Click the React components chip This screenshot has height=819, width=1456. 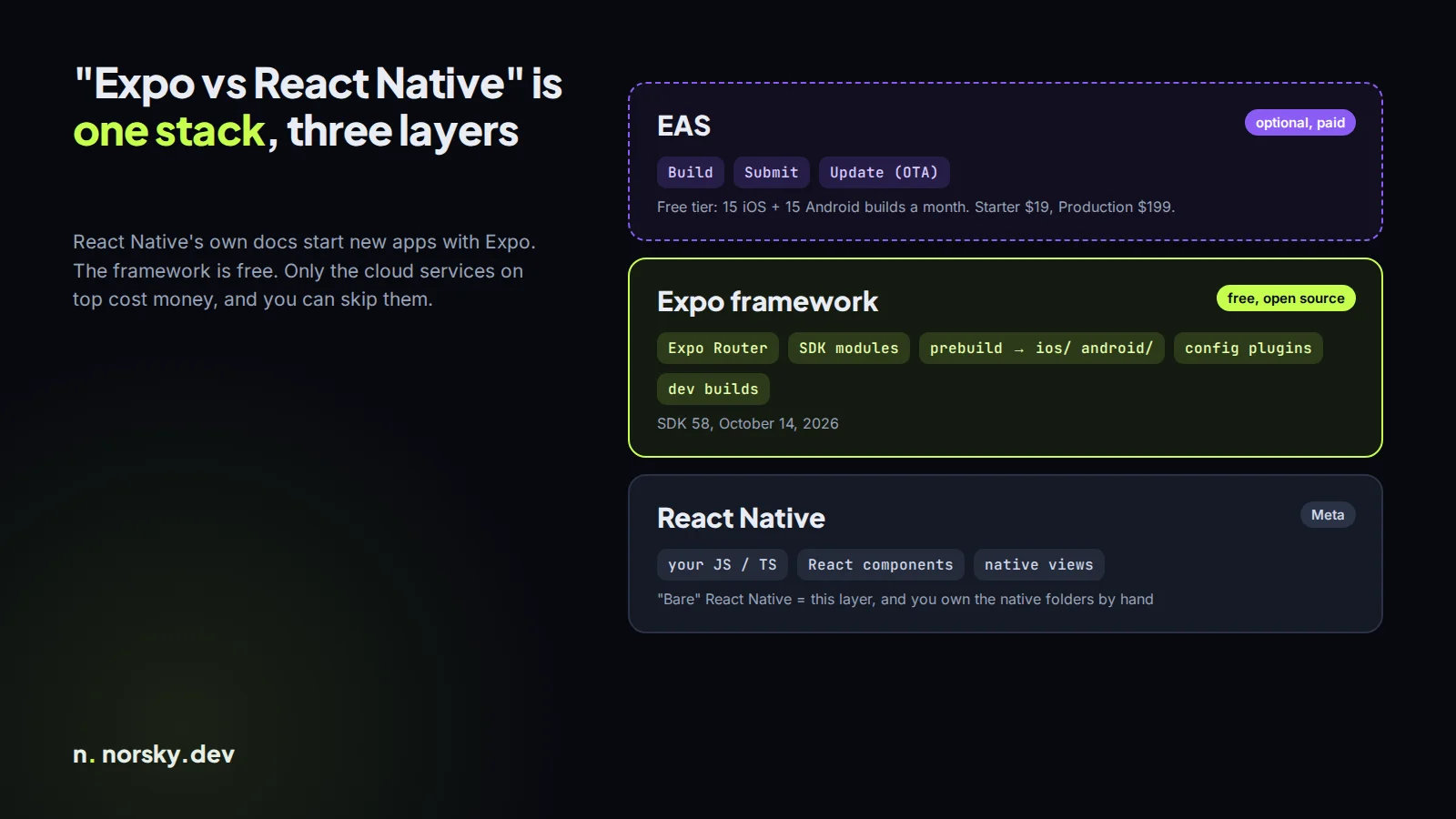(x=881, y=565)
